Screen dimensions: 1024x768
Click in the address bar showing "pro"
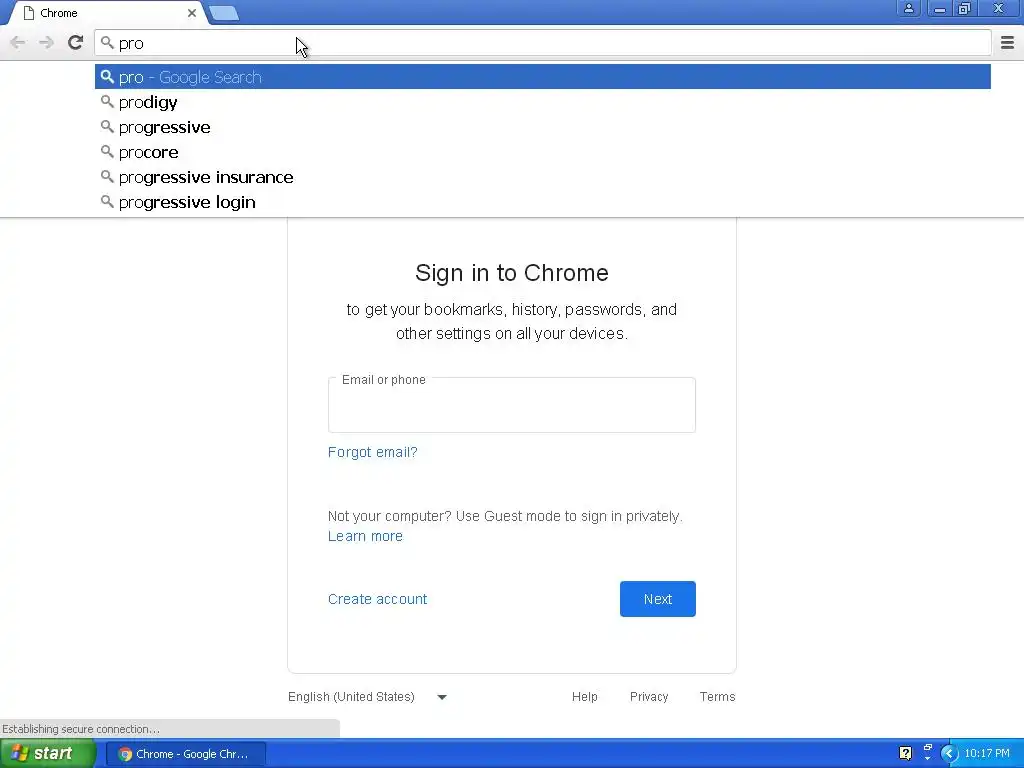543,43
